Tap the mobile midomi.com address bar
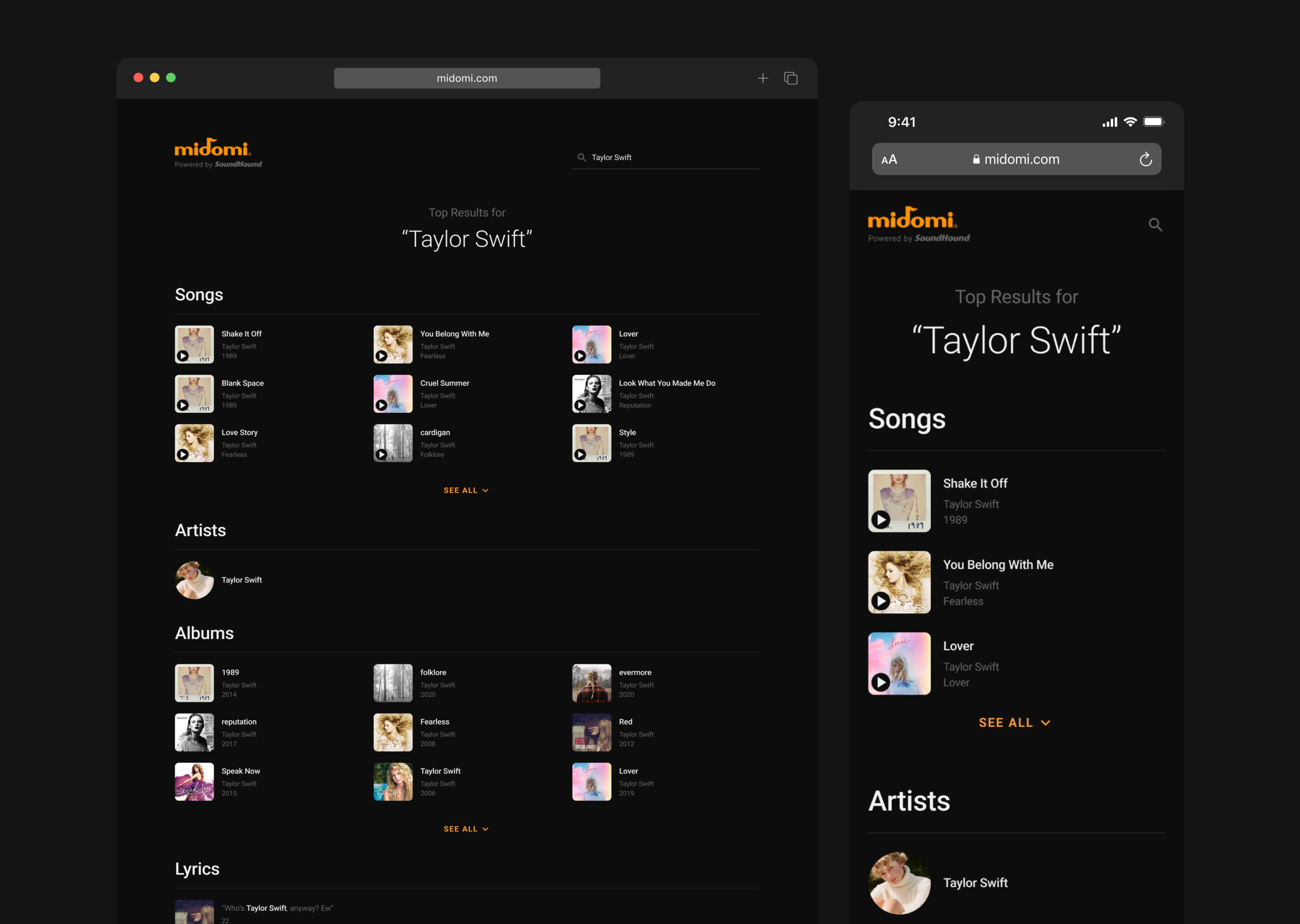The image size is (1300, 924). [1017, 159]
